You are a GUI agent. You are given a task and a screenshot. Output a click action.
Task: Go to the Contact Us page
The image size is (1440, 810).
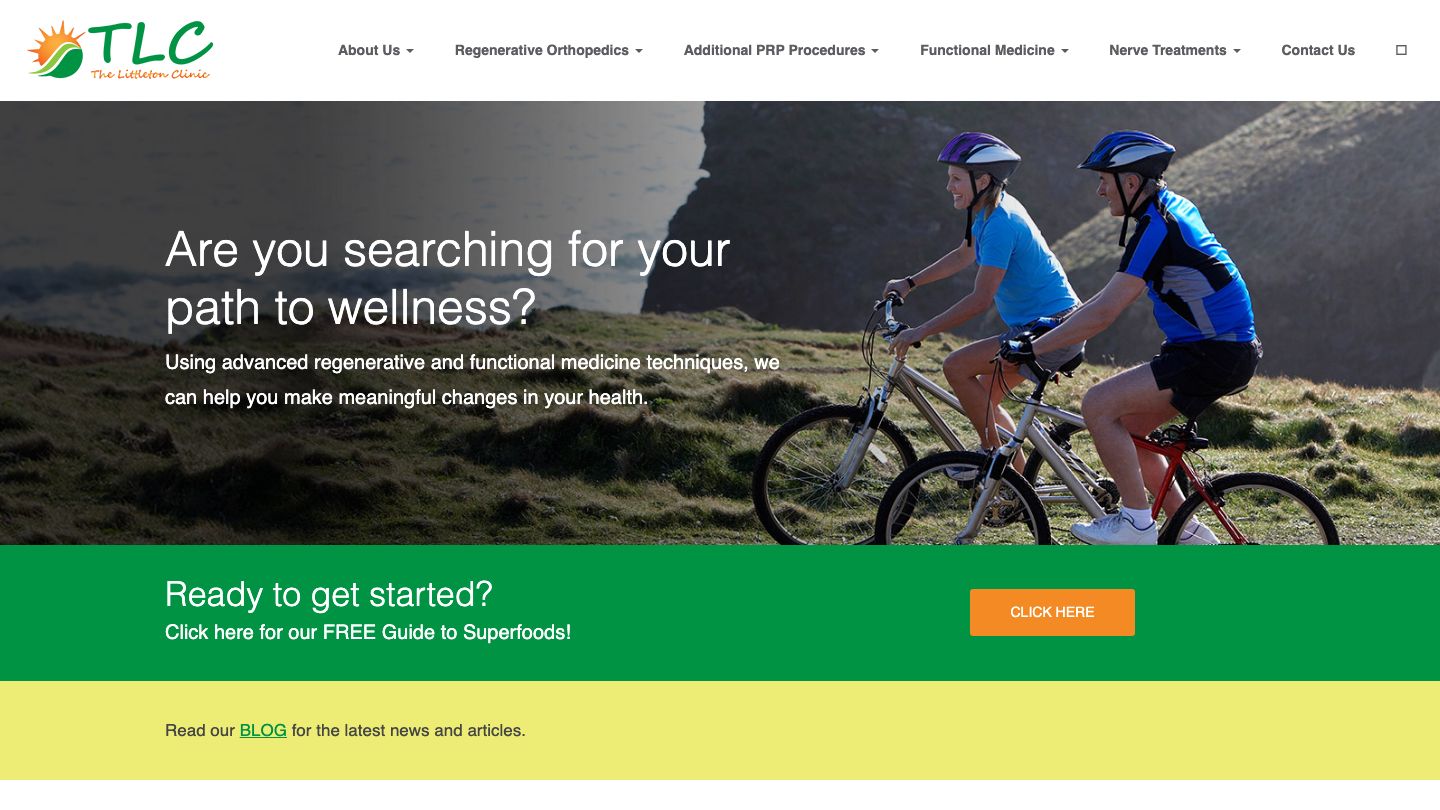click(1318, 50)
